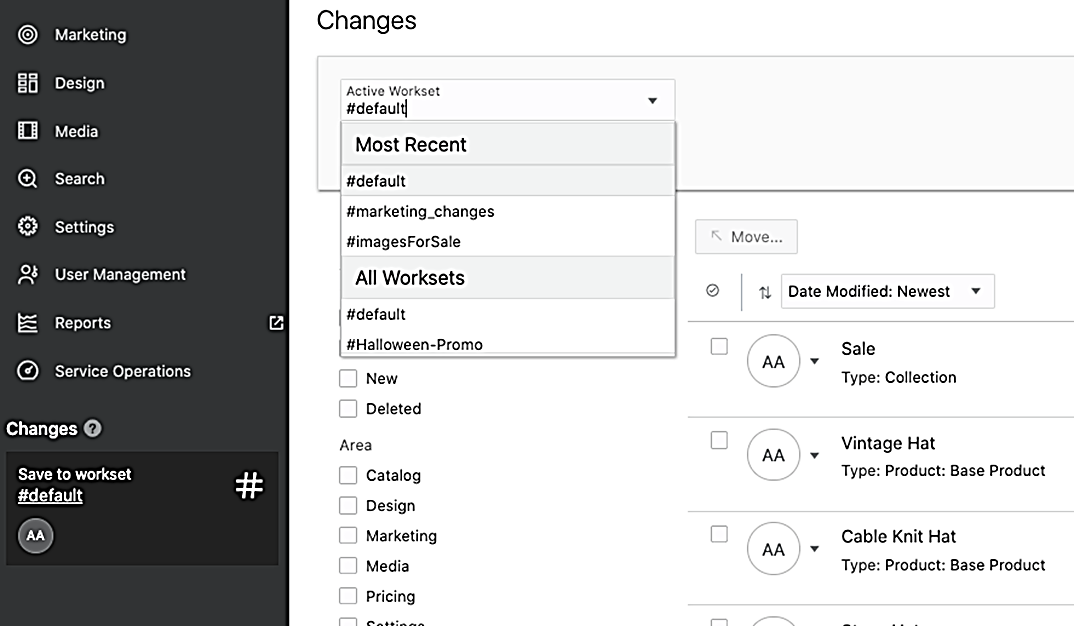
Task: Open Design via its layout icon
Action: [x=28, y=83]
